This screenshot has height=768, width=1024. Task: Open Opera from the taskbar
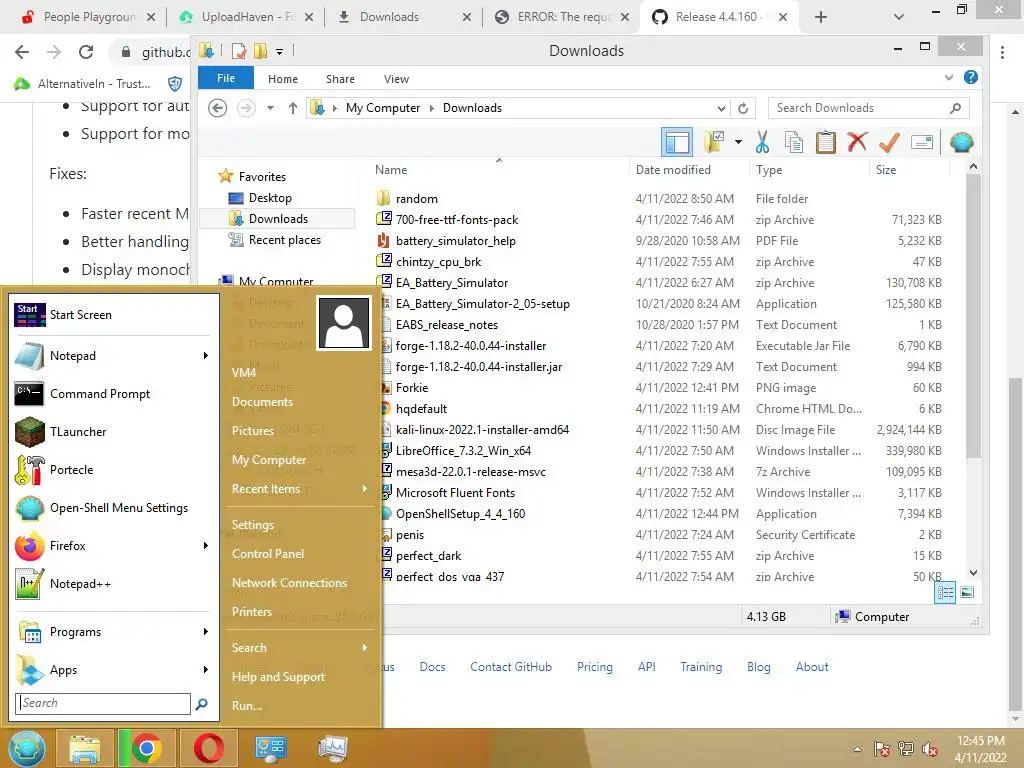[208, 748]
